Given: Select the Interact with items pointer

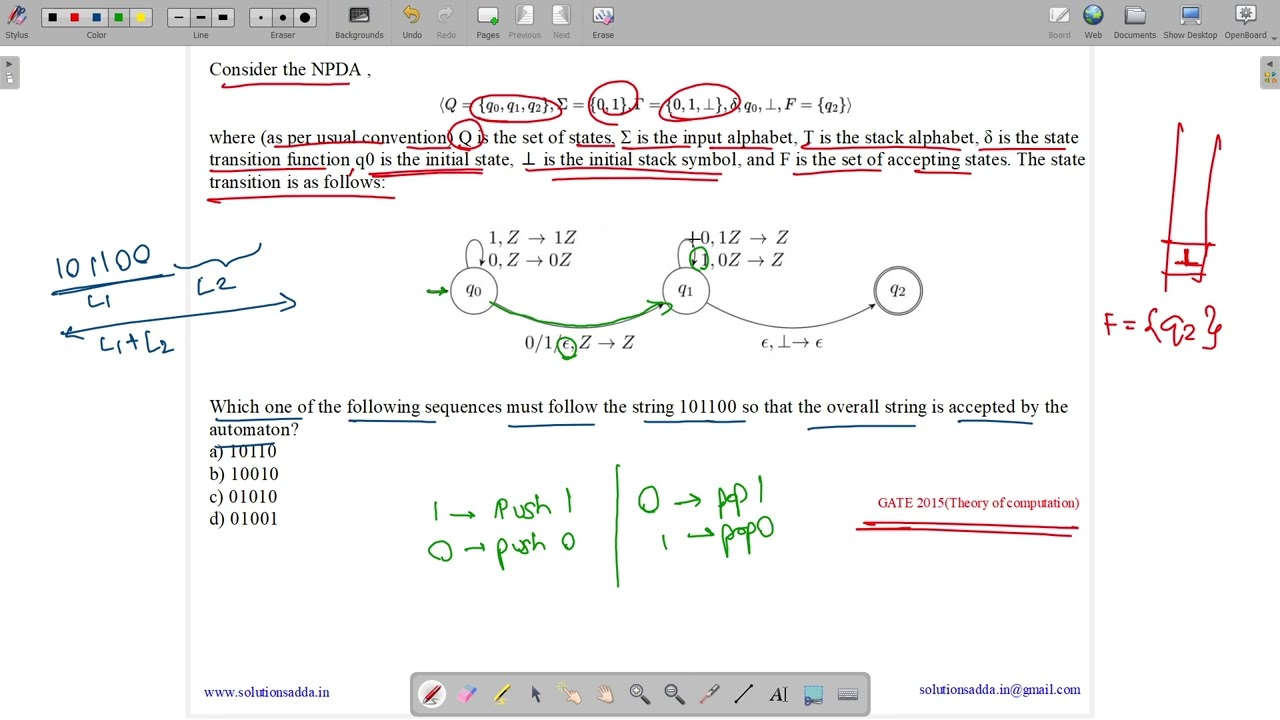Looking at the screenshot, I should (x=571, y=694).
